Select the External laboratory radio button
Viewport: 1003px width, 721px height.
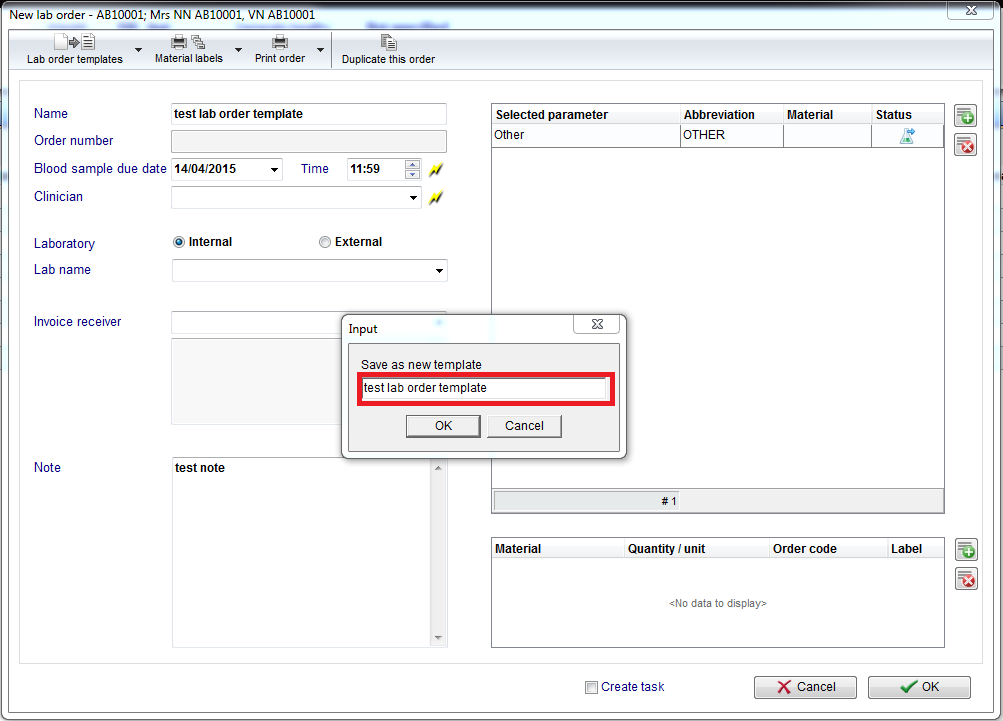point(325,242)
